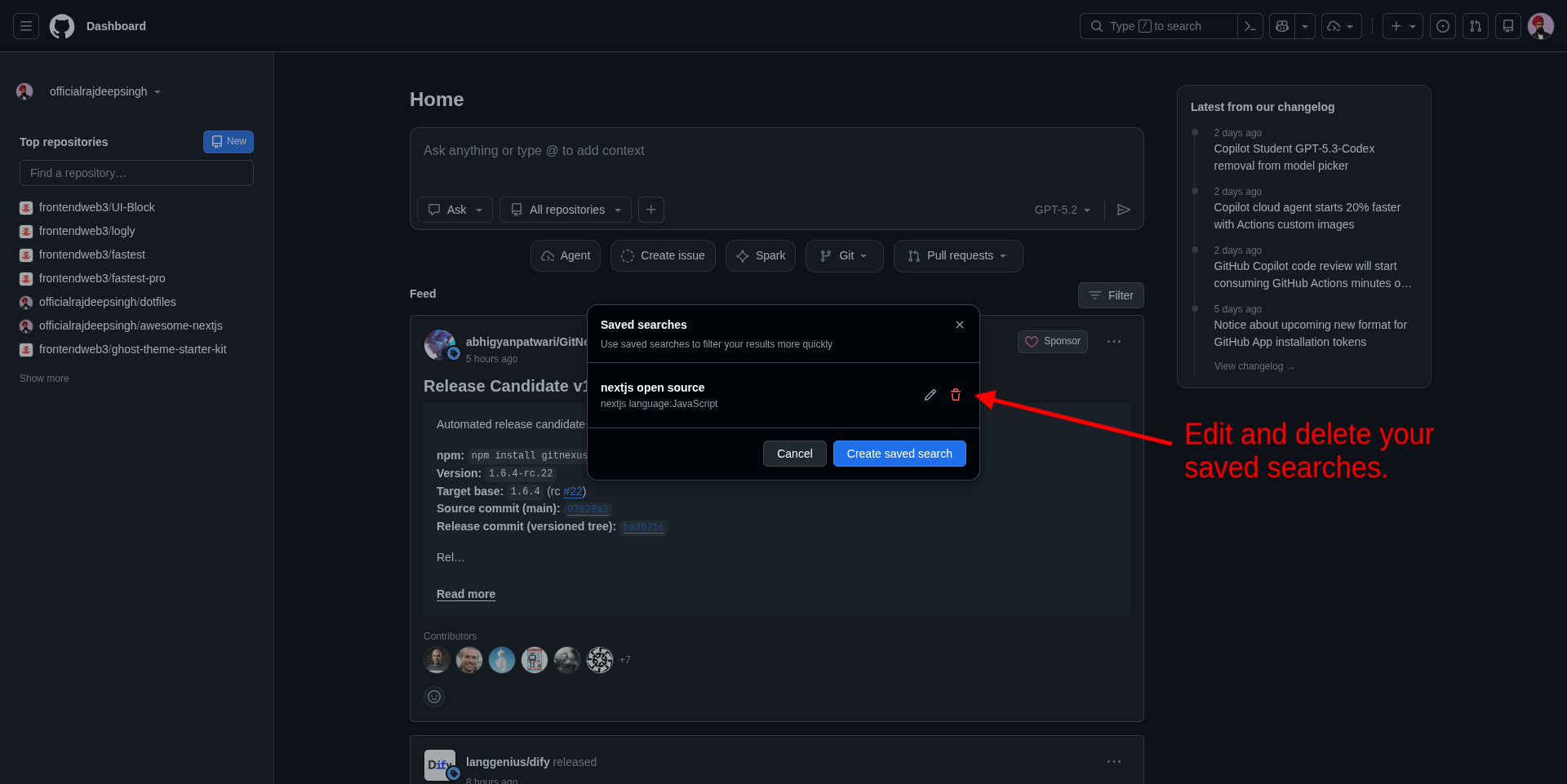Add context with the plus button

[650, 210]
